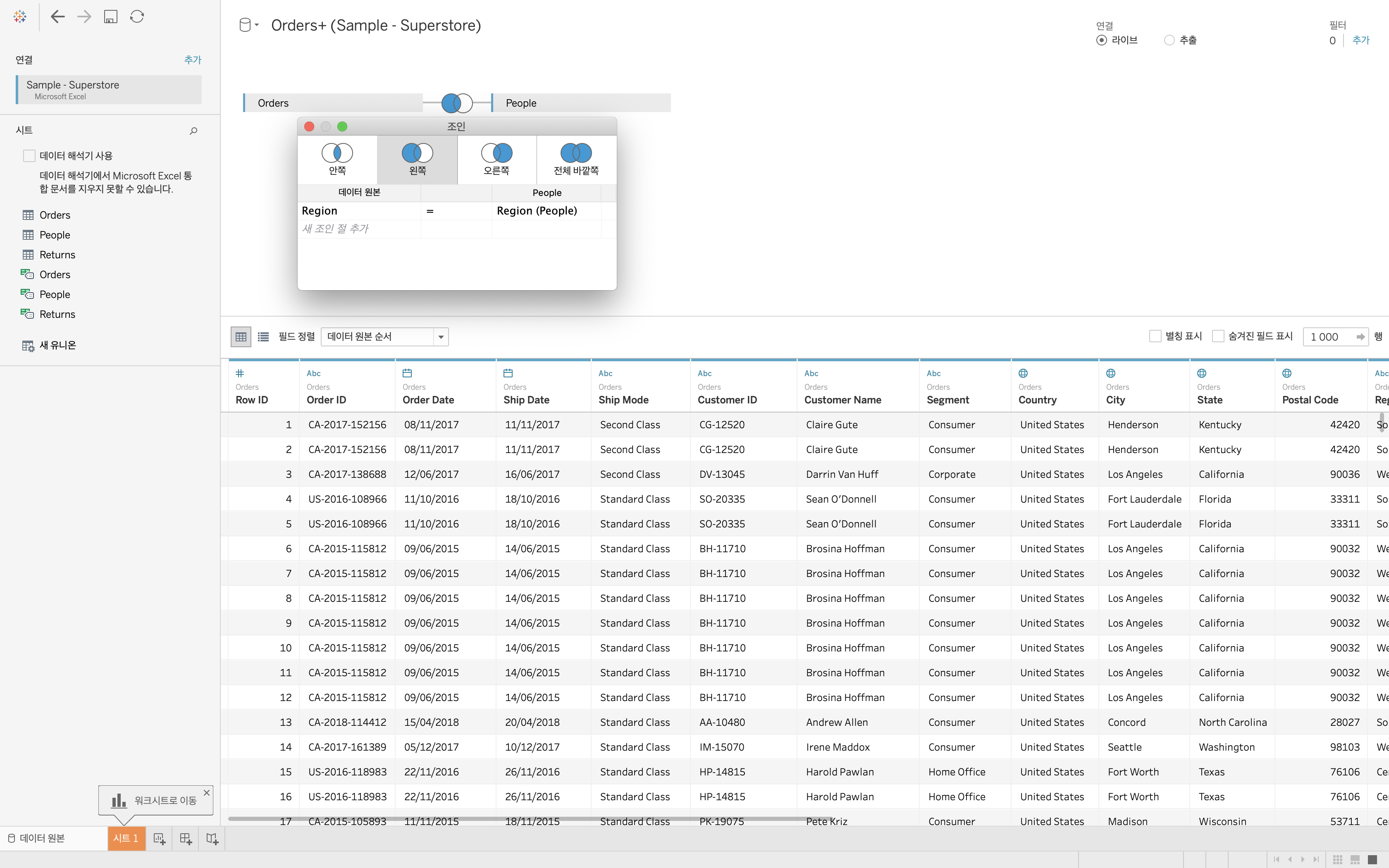Image resolution: width=1389 pixels, height=868 pixels.
Task: Switch to metadata list view icon
Action: tap(263, 337)
